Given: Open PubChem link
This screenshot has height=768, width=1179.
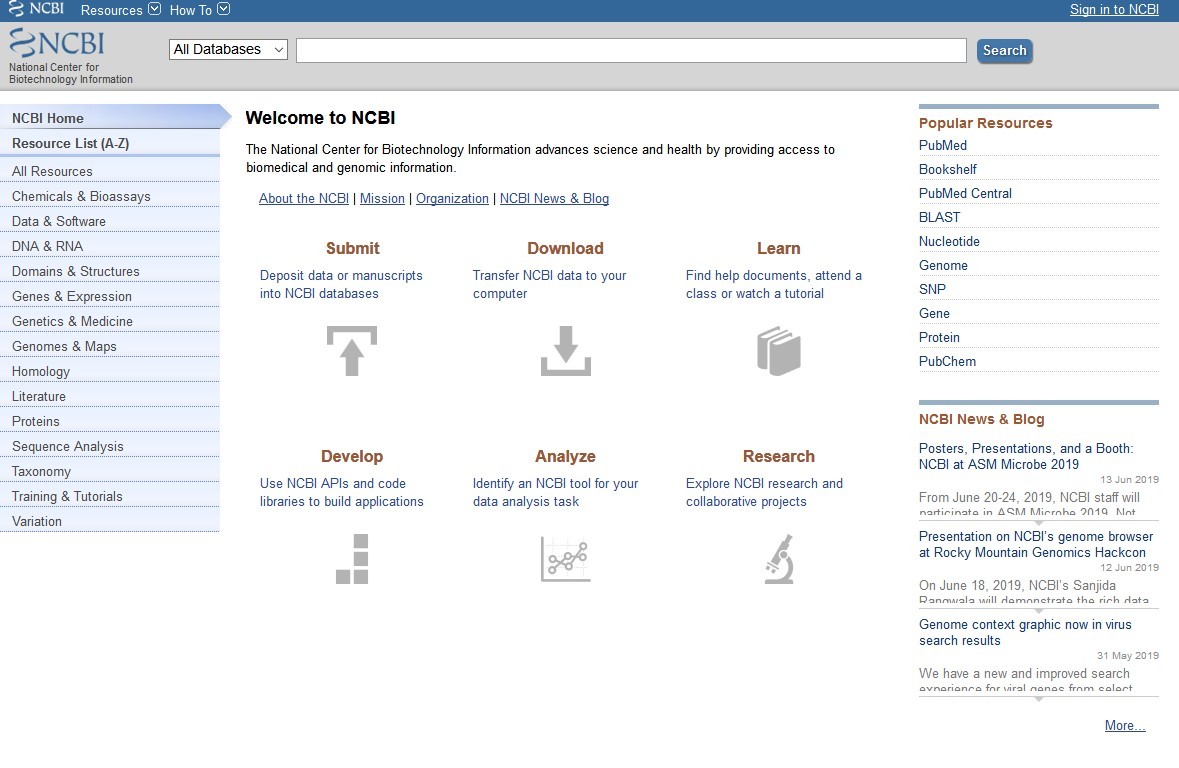Looking at the screenshot, I should tap(947, 362).
